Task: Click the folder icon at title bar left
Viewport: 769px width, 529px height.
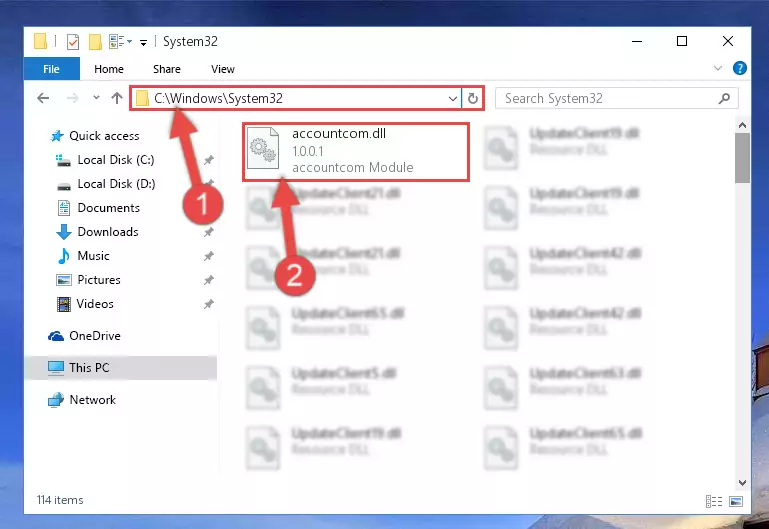Action: pyautogui.click(x=41, y=41)
